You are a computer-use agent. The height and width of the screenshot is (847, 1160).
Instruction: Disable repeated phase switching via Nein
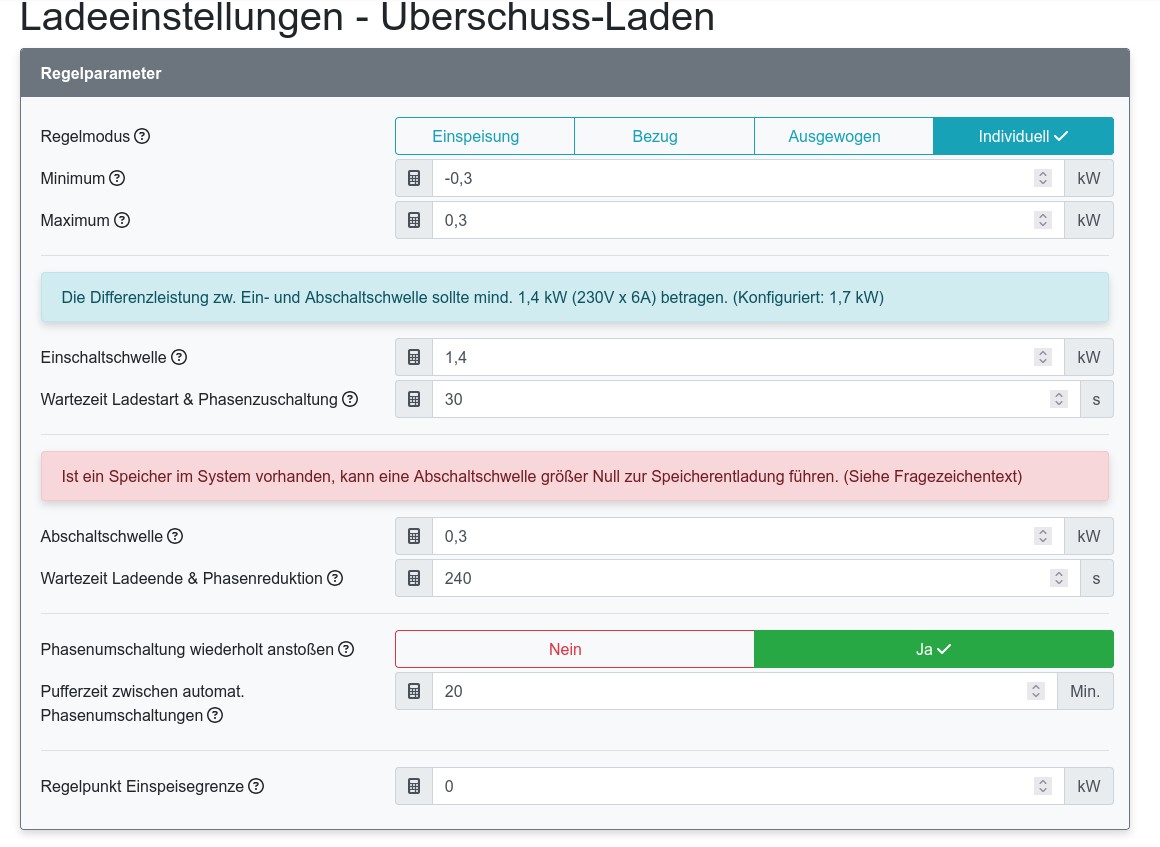pyautogui.click(x=564, y=649)
